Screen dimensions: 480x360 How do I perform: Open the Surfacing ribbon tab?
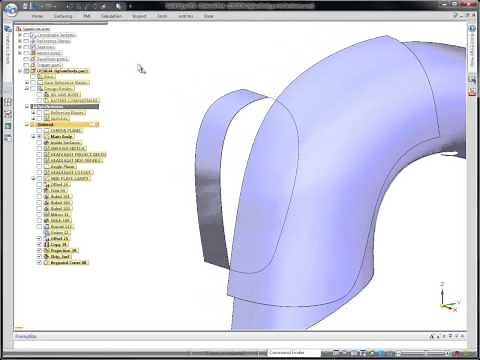[x=63, y=16]
